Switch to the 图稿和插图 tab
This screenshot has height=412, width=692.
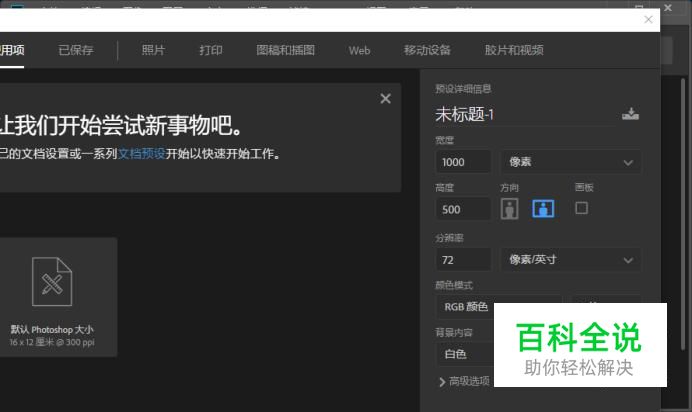click(286, 50)
